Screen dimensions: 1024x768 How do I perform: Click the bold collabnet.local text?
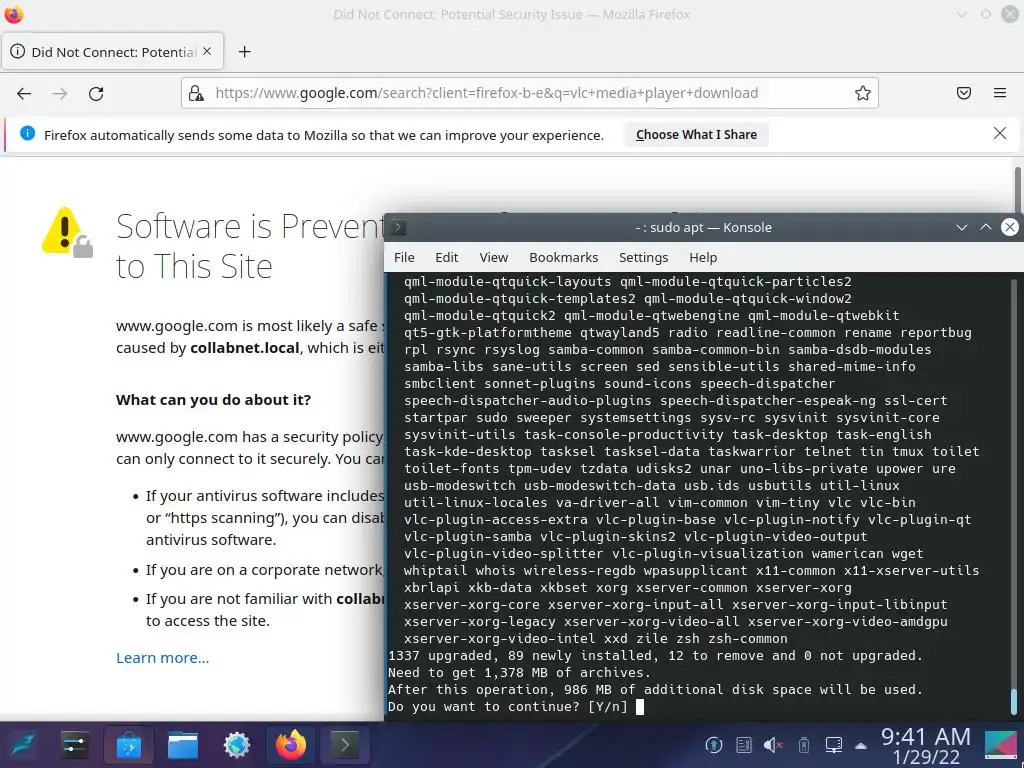[245, 347]
